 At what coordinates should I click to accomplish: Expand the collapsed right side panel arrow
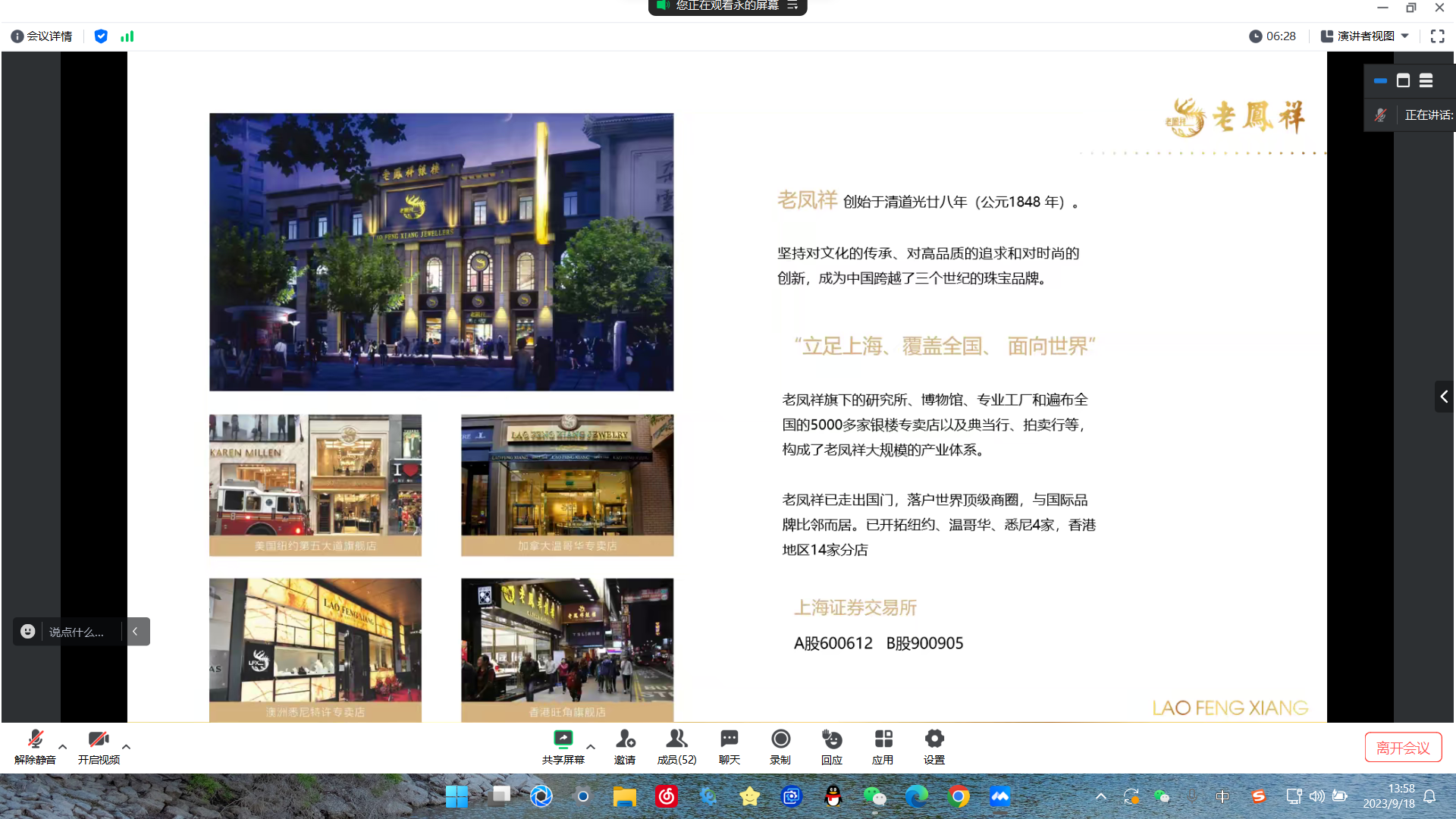pos(1444,397)
